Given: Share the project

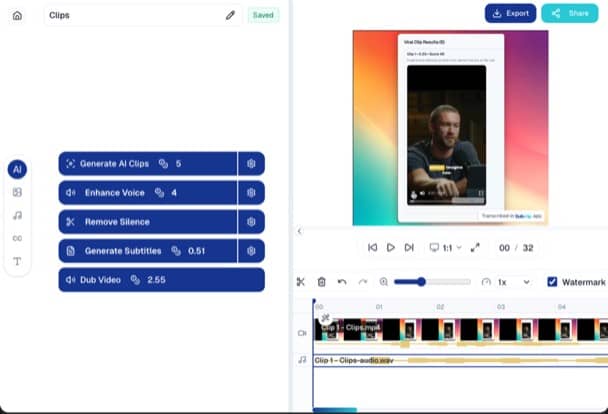Looking at the screenshot, I should pyautogui.click(x=570, y=13).
